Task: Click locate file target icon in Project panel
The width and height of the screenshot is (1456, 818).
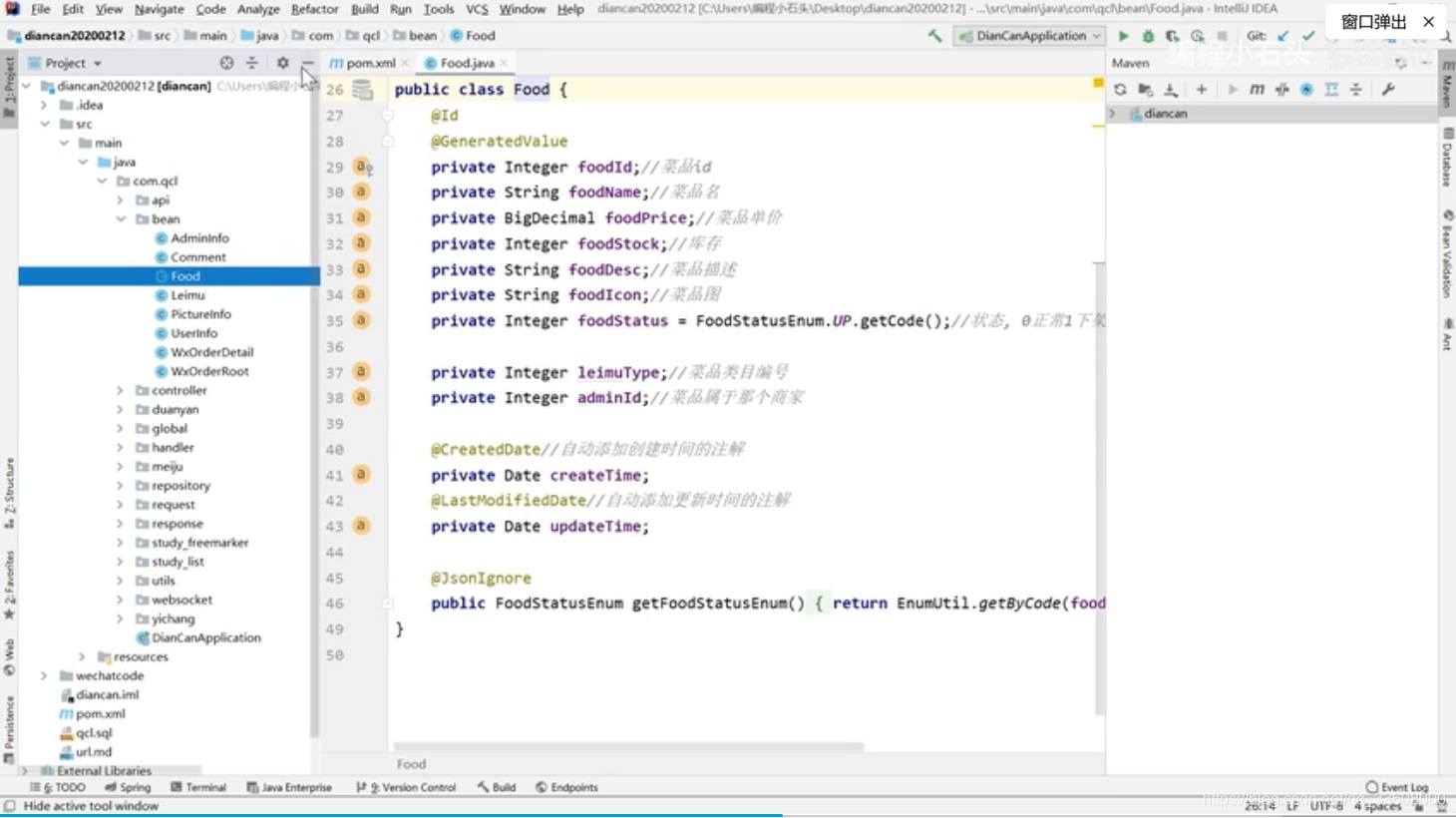Action: (x=226, y=63)
